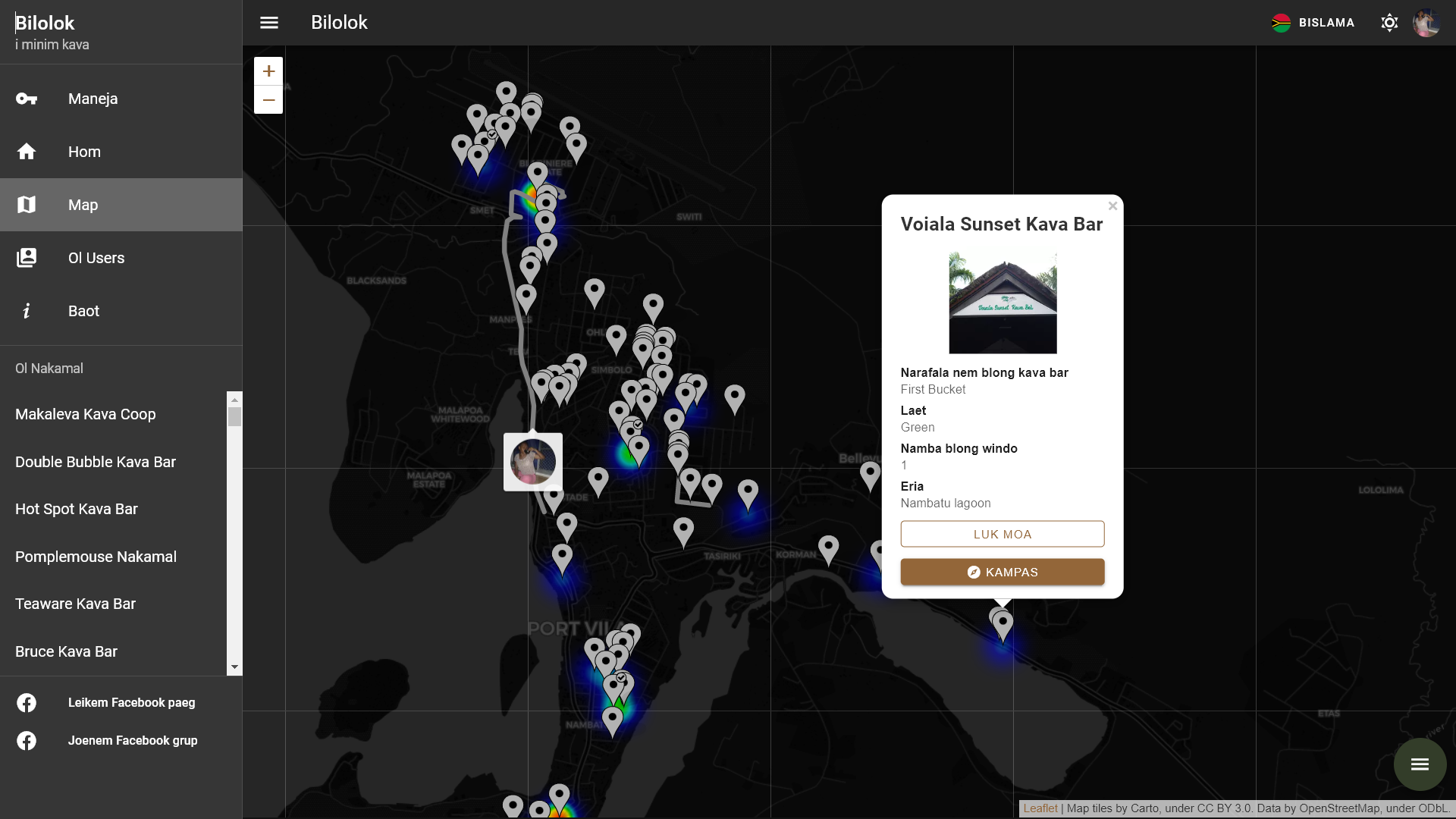Click the map marker near KORMAN label
This screenshot has height=819, width=1456.
click(x=829, y=550)
